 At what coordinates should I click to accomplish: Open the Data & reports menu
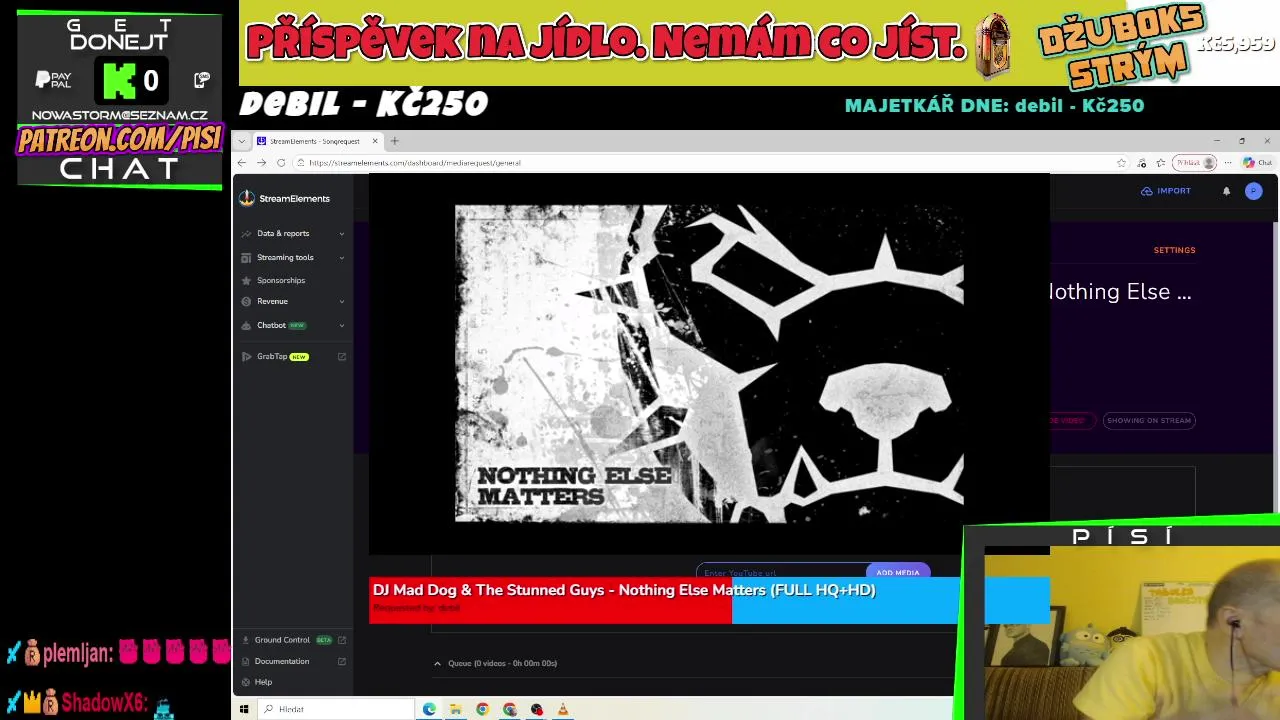tap(283, 234)
